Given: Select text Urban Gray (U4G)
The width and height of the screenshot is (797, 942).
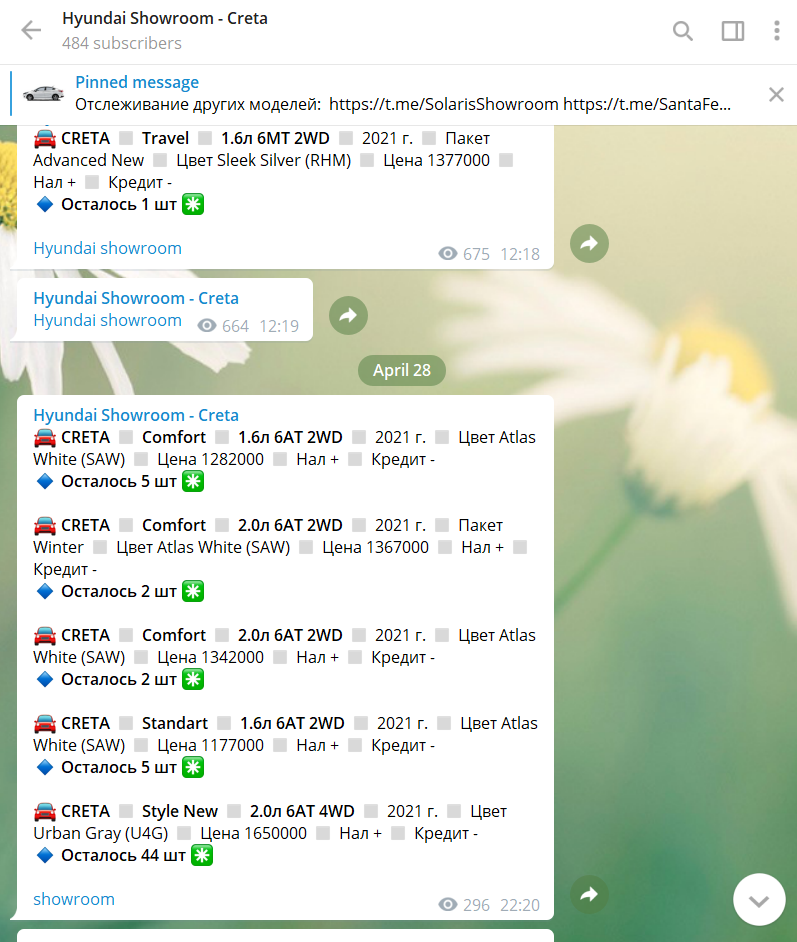Looking at the screenshot, I should (101, 833).
